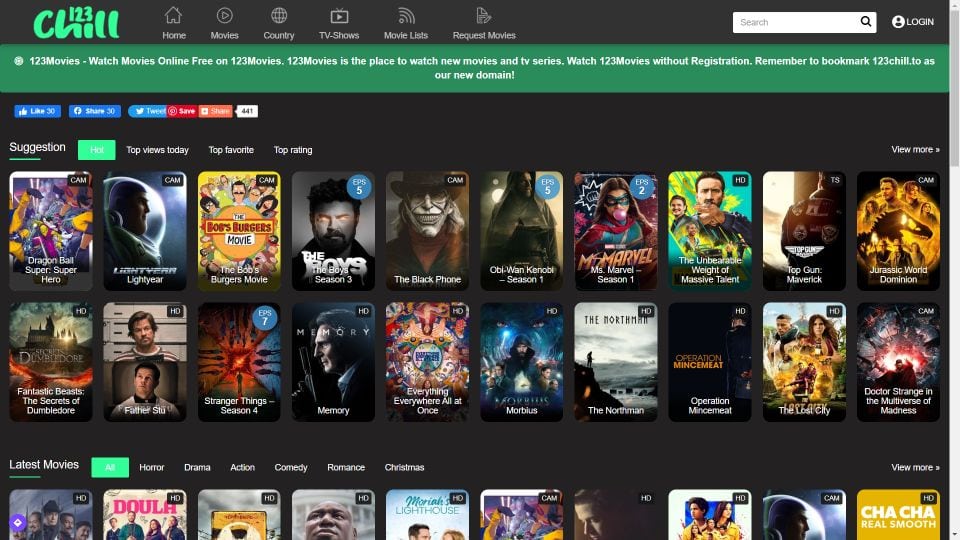Click the 123Chill logo
This screenshot has width=960, height=540.
[x=76, y=22]
